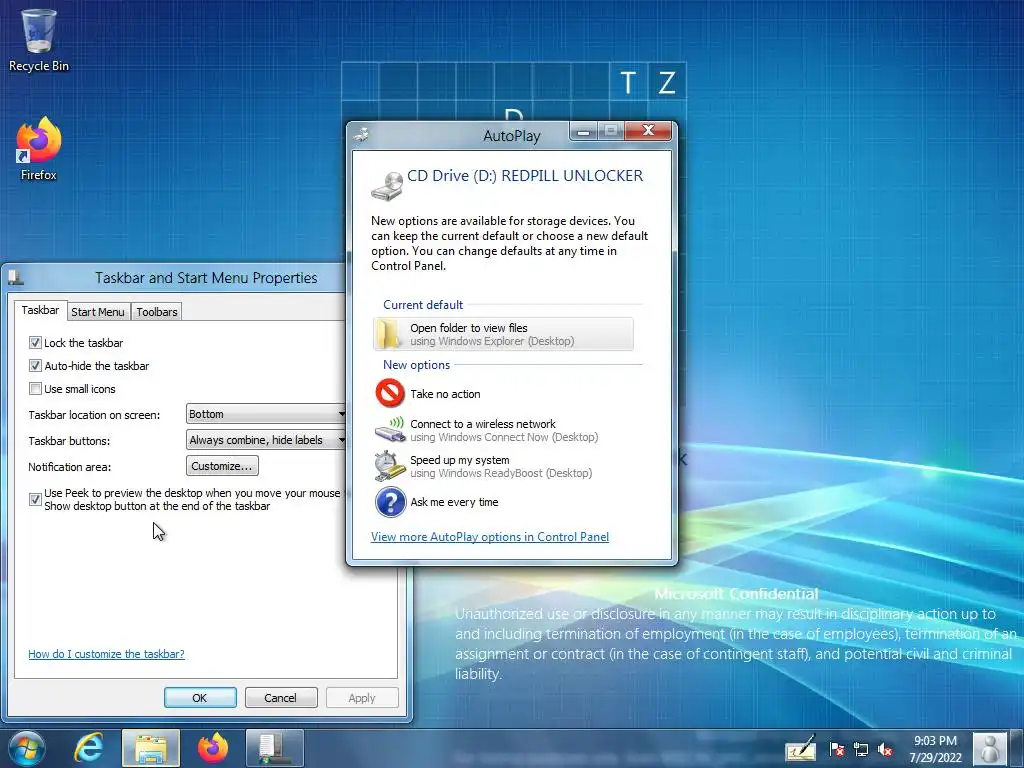Image resolution: width=1024 pixels, height=768 pixels.
Task: Click CD Drive (D:) REDPILL UNLOCKER heading
Action: (x=525, y=176)
